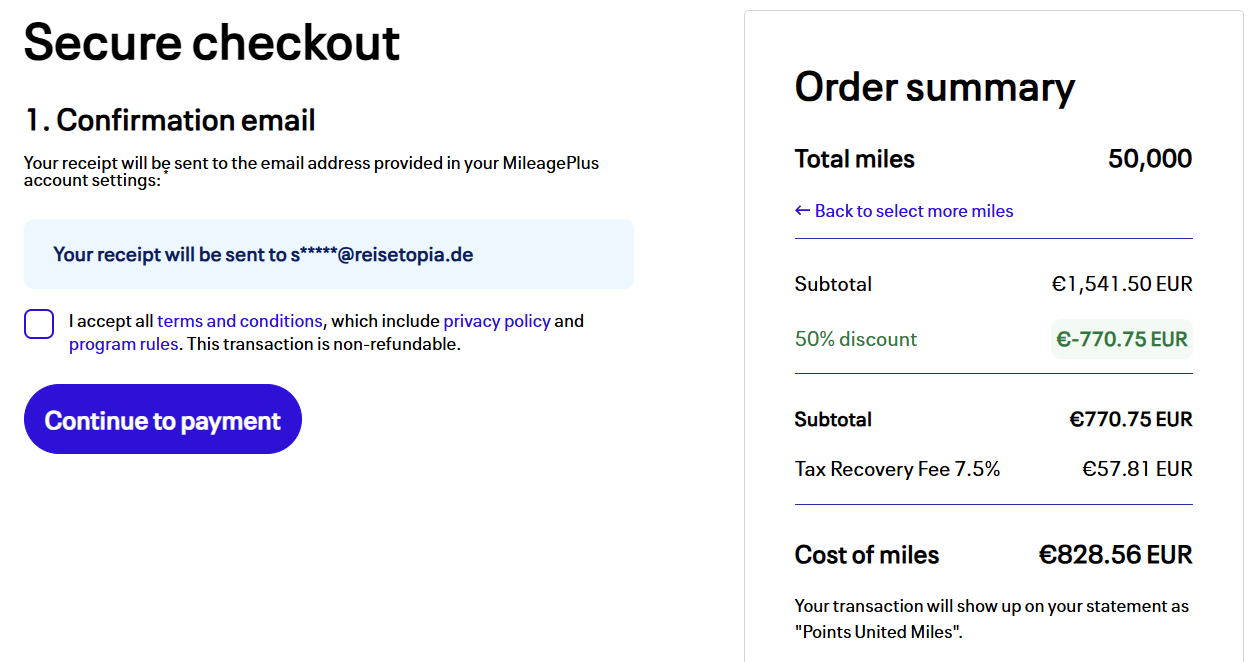Select the masked email receipt notice box
This screenshot has width=1255, height=662.
(x=328, y=254)
